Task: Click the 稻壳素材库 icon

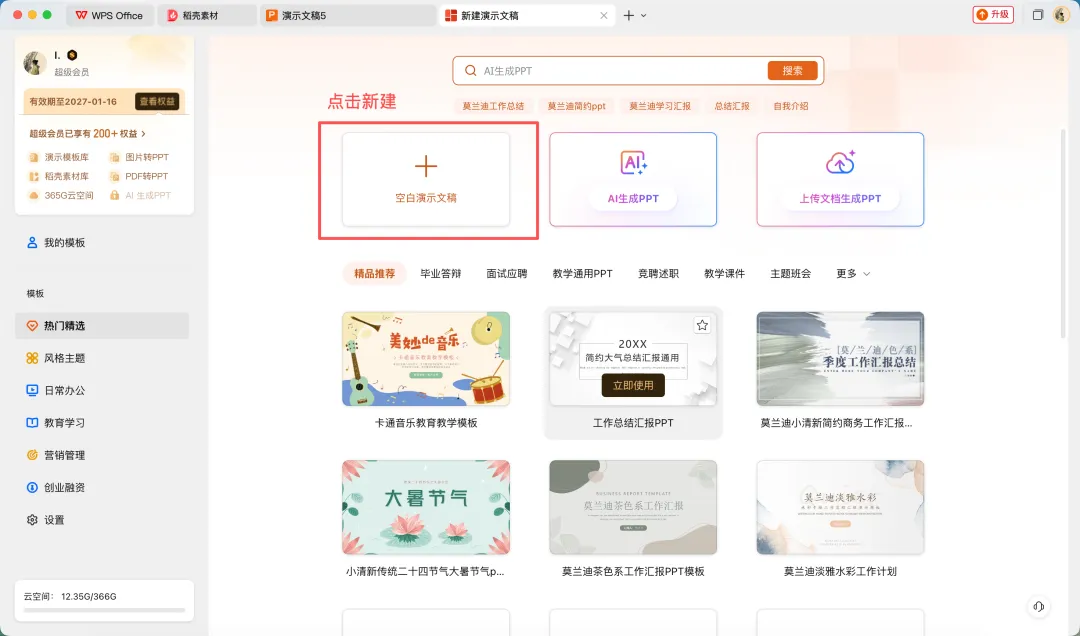Action: tap(33, 176)
